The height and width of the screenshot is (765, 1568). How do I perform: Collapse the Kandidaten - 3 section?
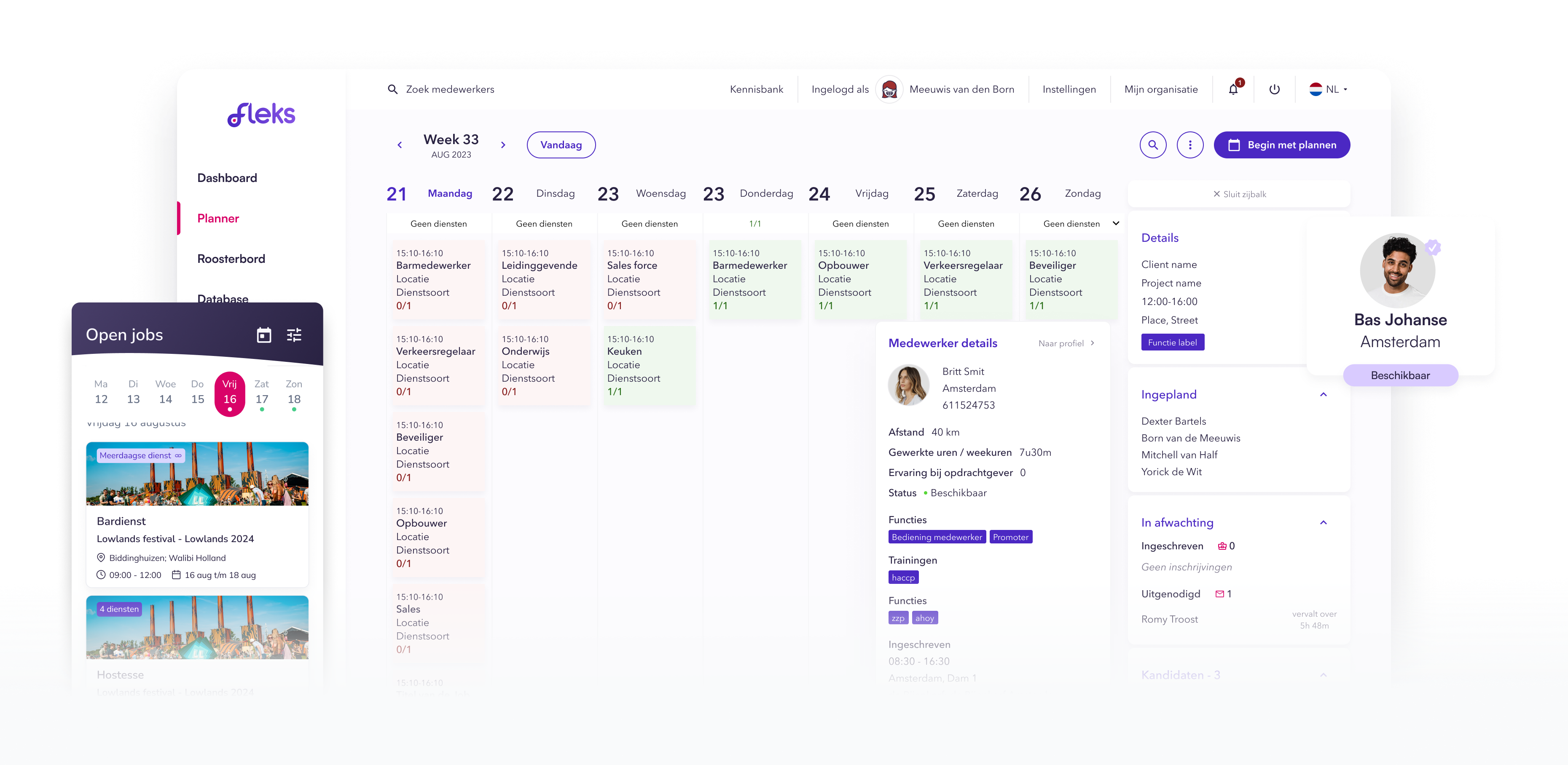coord(1323,675)
